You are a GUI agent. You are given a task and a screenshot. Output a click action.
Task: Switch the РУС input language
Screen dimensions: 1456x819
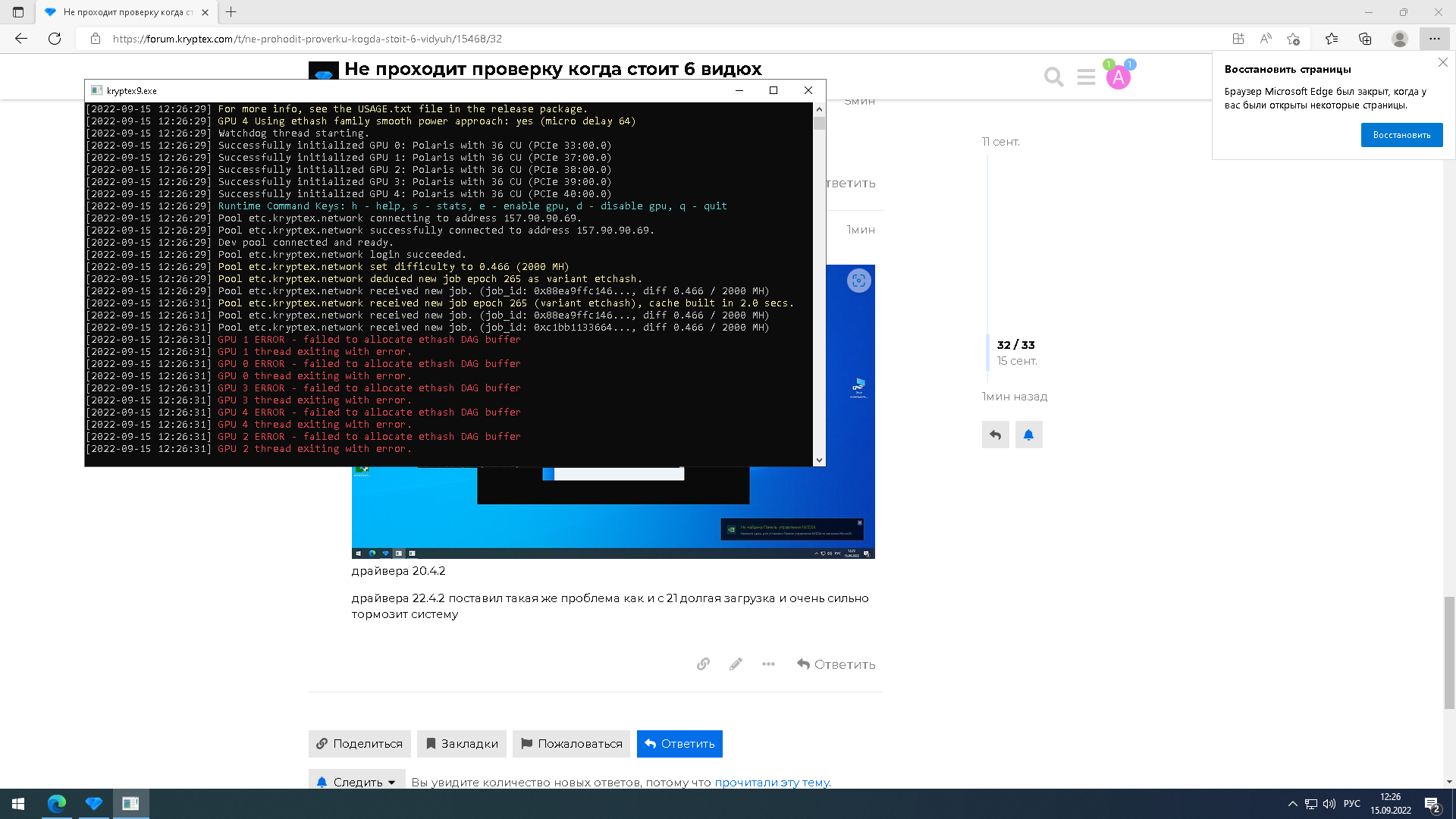pos(1351,804)
